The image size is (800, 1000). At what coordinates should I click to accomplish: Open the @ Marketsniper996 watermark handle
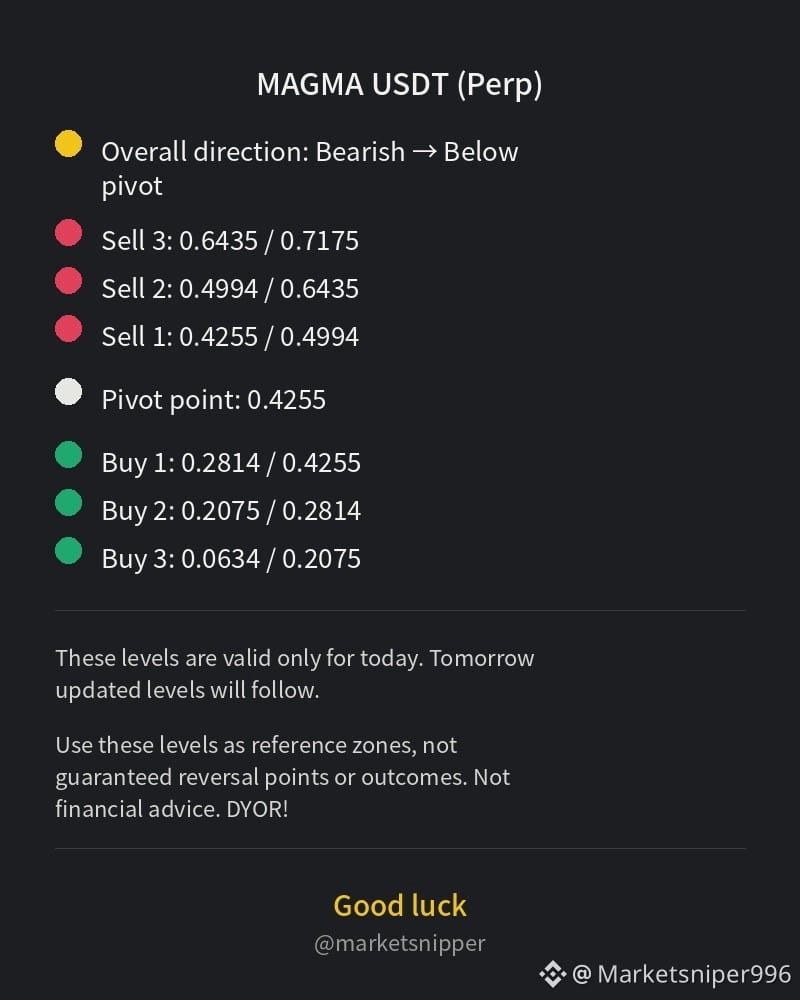point(681,974)
